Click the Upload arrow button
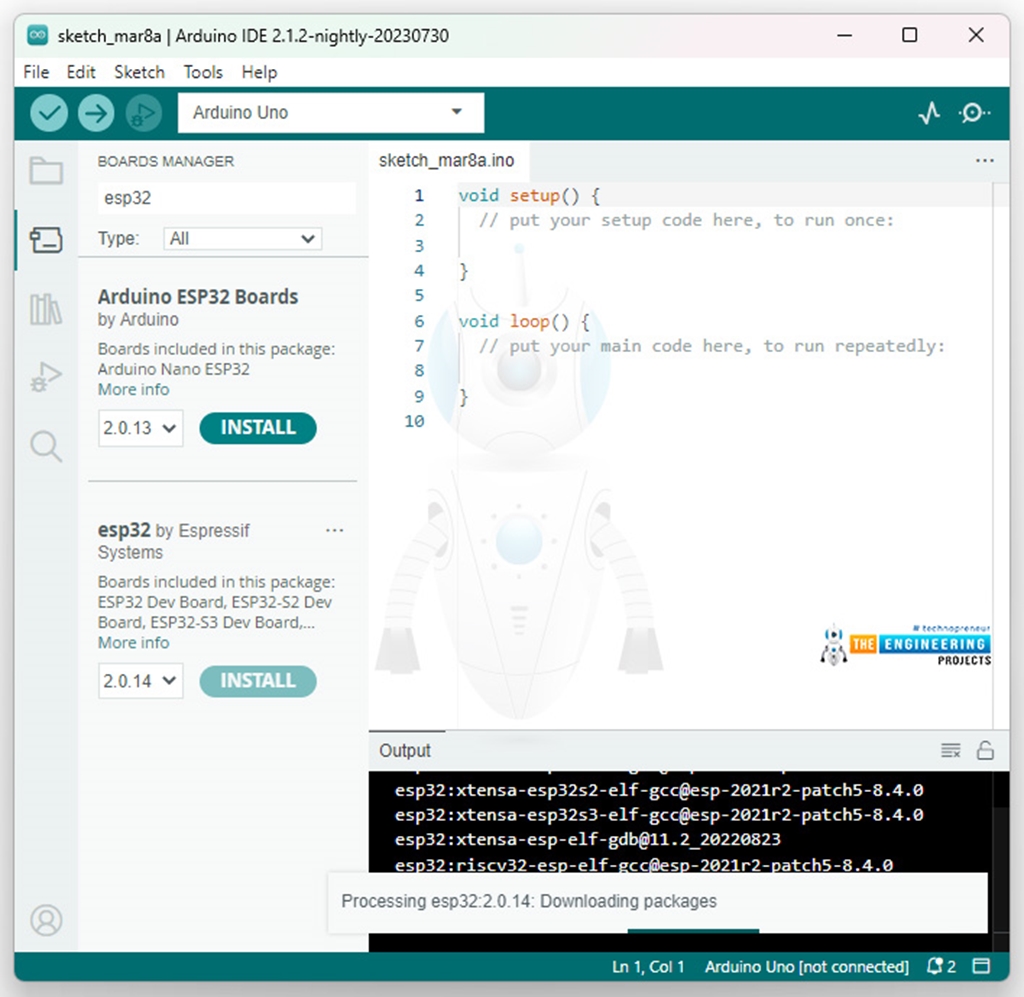Image resolution: width=1024 pixels, height=997 pixels. tap(96, 113)
